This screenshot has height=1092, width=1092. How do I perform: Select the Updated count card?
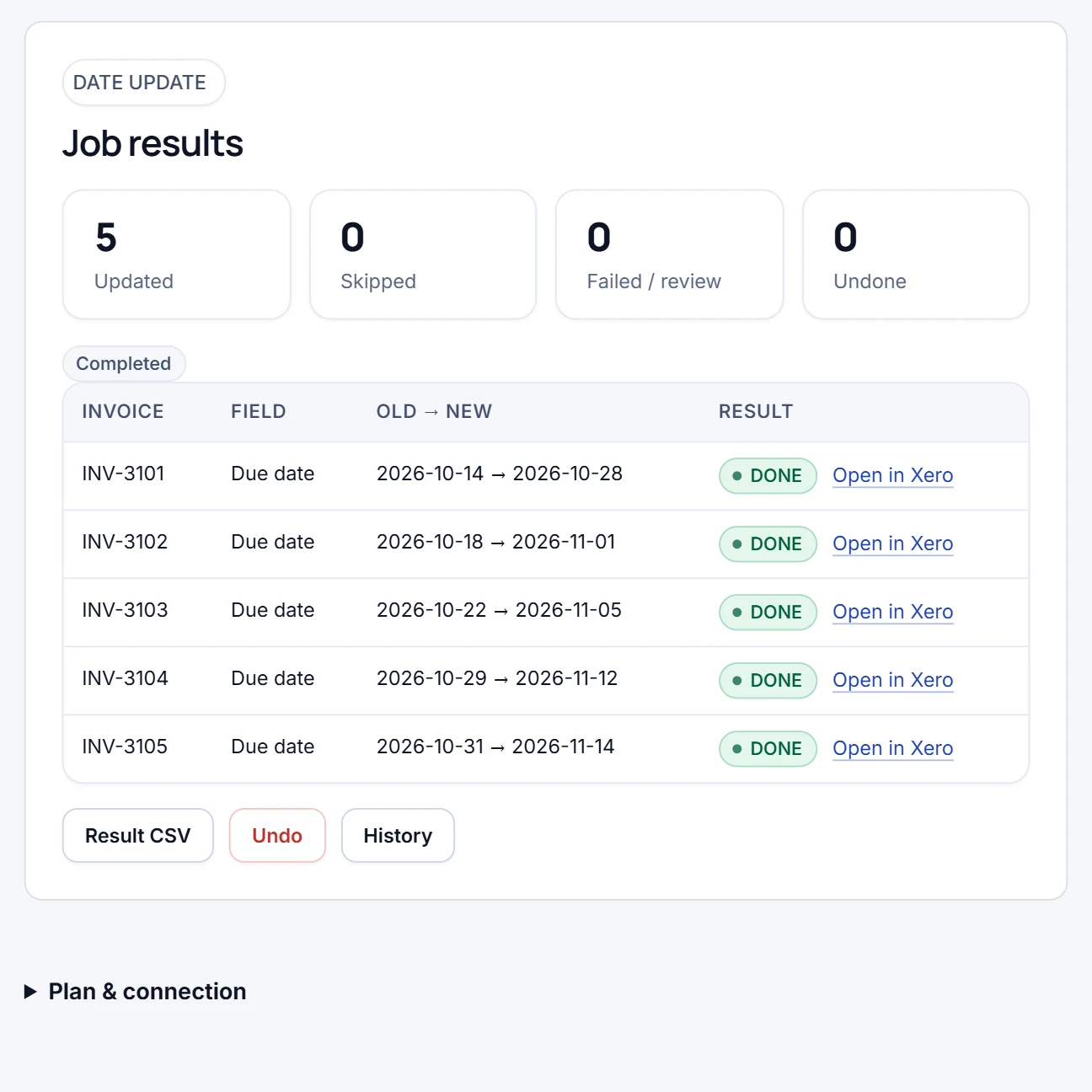(177, 254)
